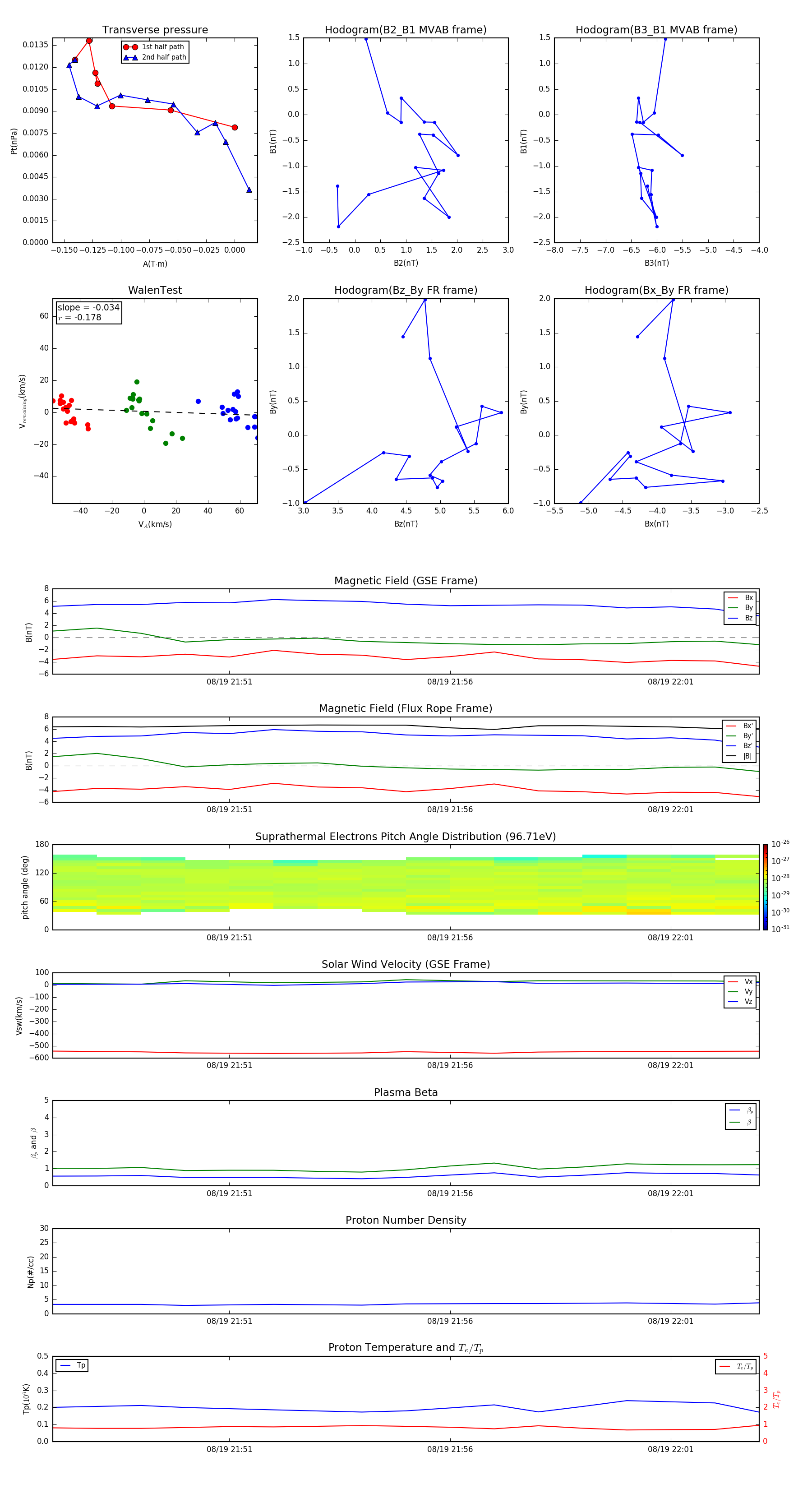Click the 'By' legend entry in GSE magnetic field
Image resolution: width=812 pixels, height=1489 pixels.
pos(740,607)
